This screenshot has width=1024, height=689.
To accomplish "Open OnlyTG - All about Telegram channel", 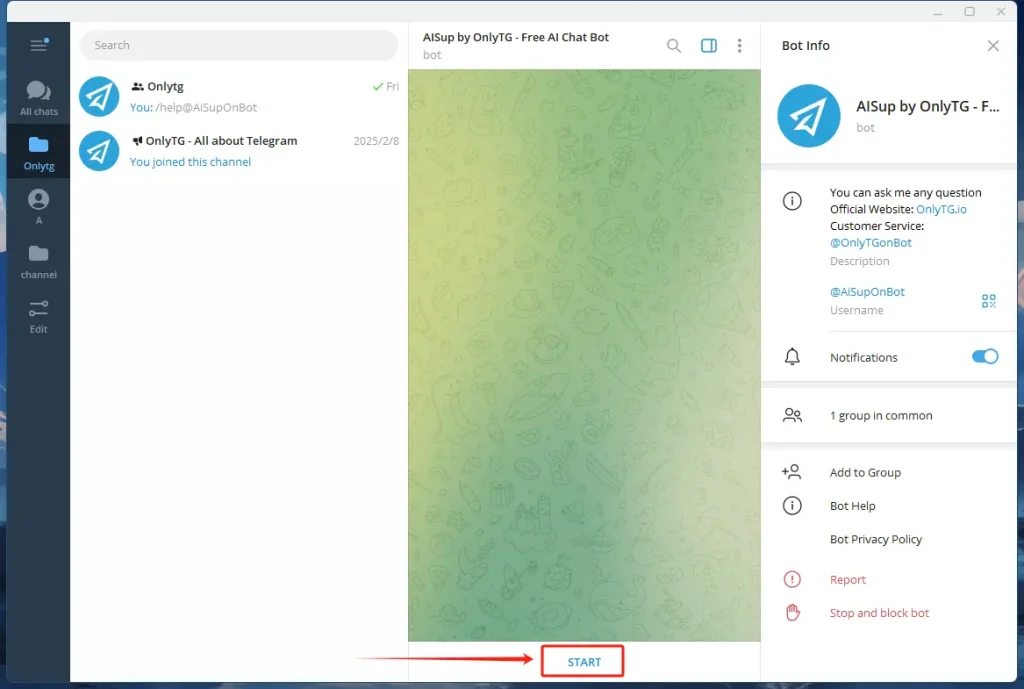I will [238, 151].
